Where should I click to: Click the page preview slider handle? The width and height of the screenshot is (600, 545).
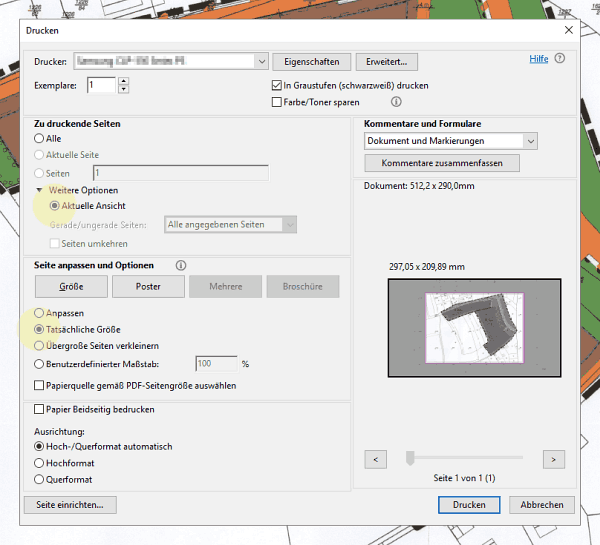[x=409, y=458]
